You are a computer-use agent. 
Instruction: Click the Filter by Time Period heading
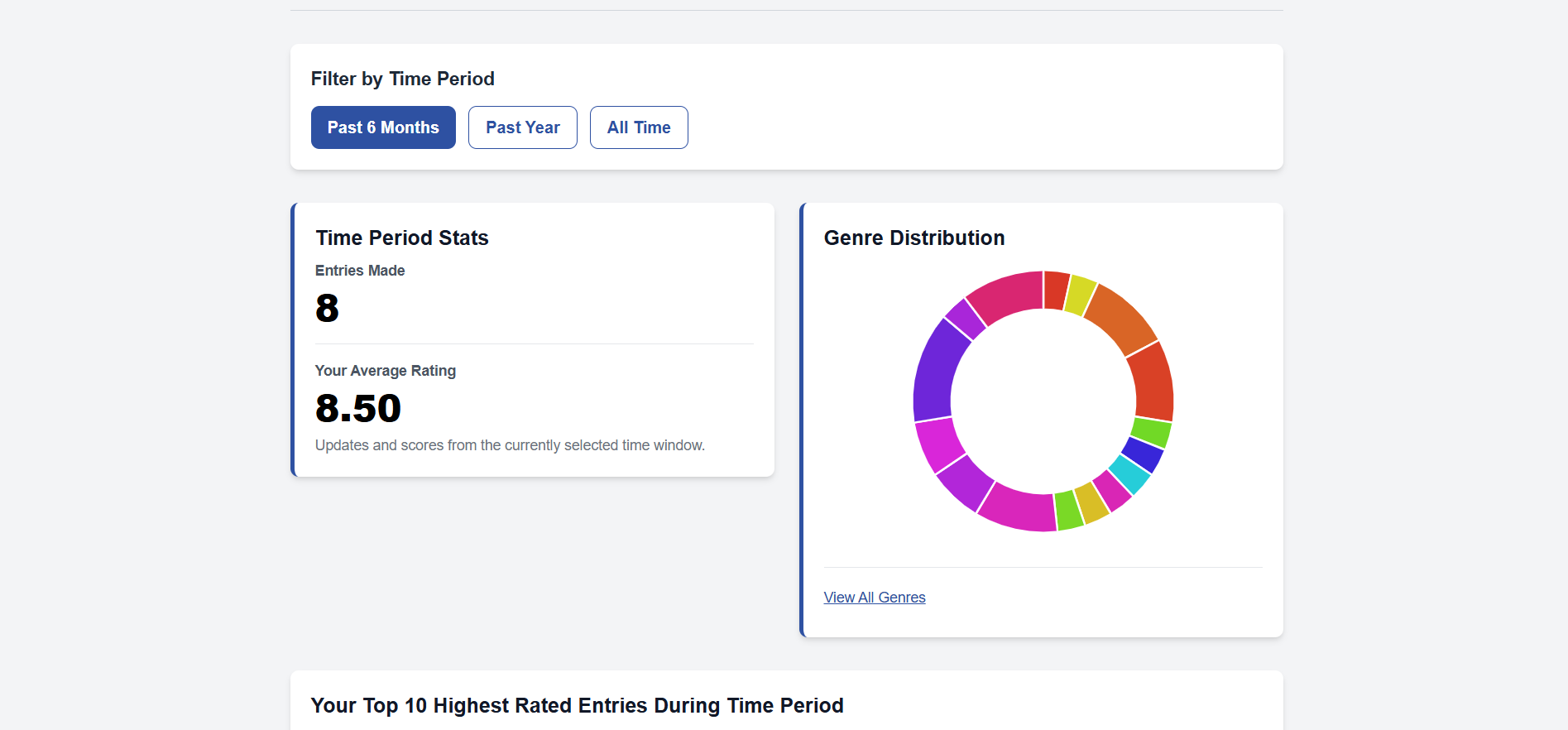coord(403,79)
